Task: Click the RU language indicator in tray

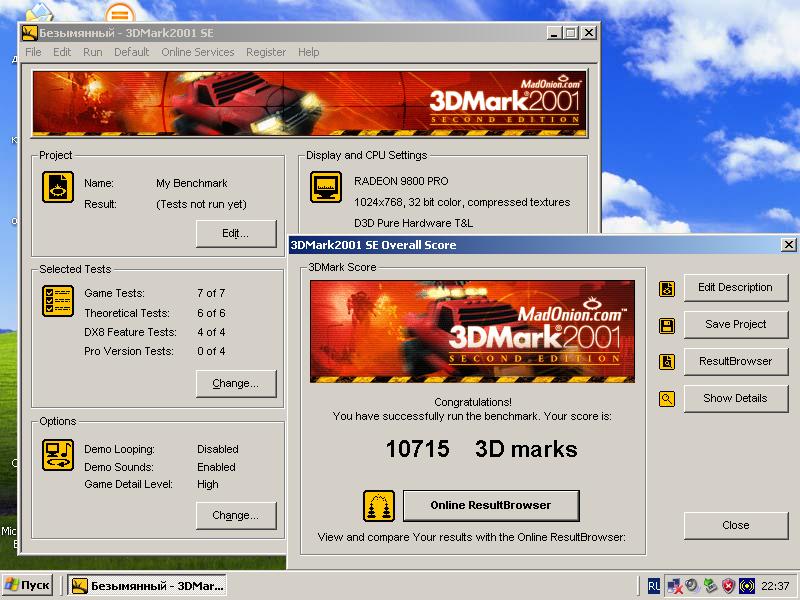Action: point(653,586)
